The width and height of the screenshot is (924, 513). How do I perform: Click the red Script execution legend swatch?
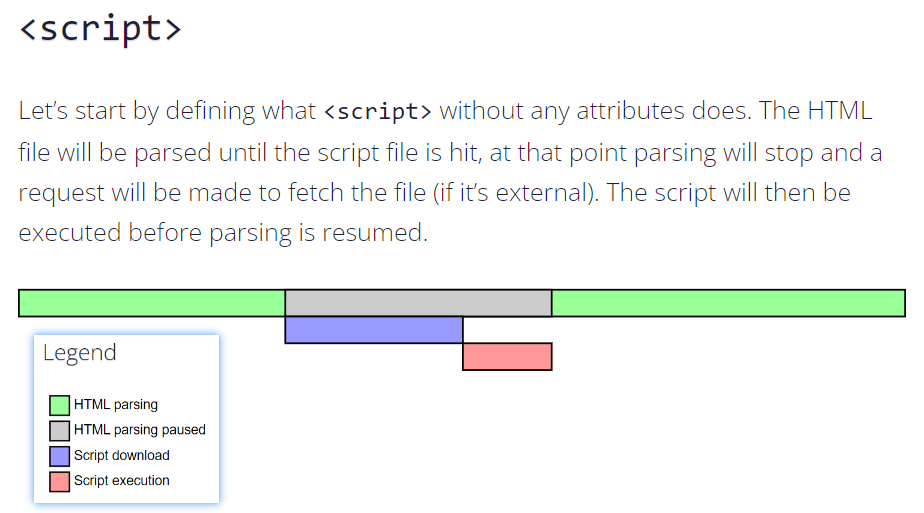[x=60, y=481]
